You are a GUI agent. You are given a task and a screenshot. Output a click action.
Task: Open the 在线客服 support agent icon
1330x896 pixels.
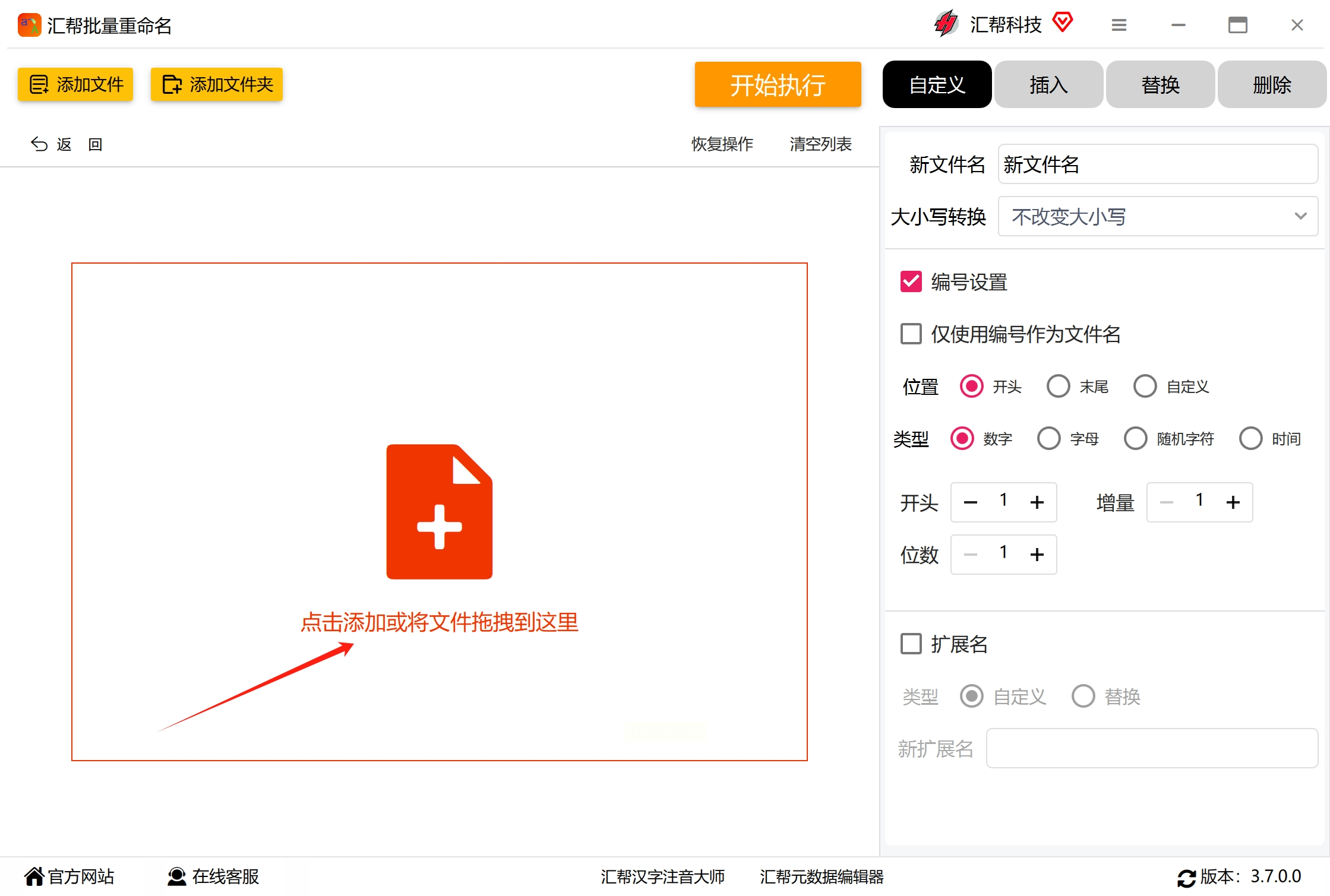(176, 876)
